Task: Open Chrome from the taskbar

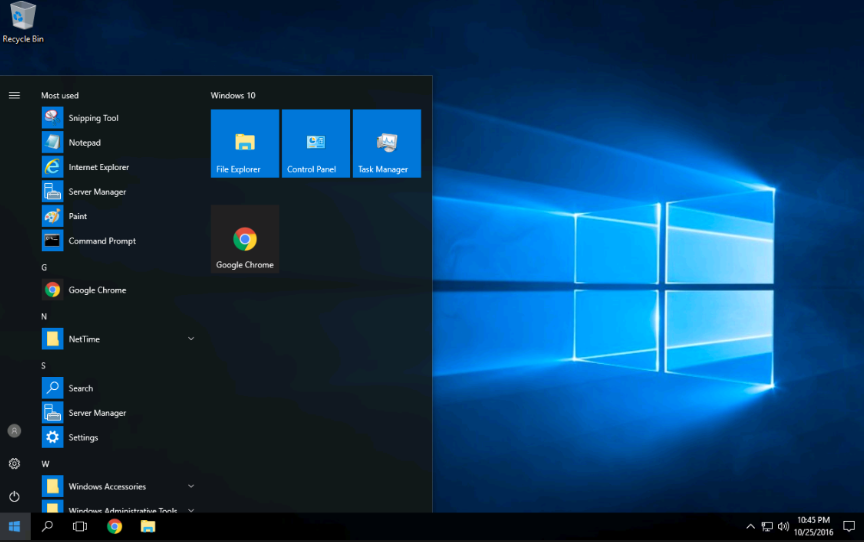Action: click(x=115, y=527)
